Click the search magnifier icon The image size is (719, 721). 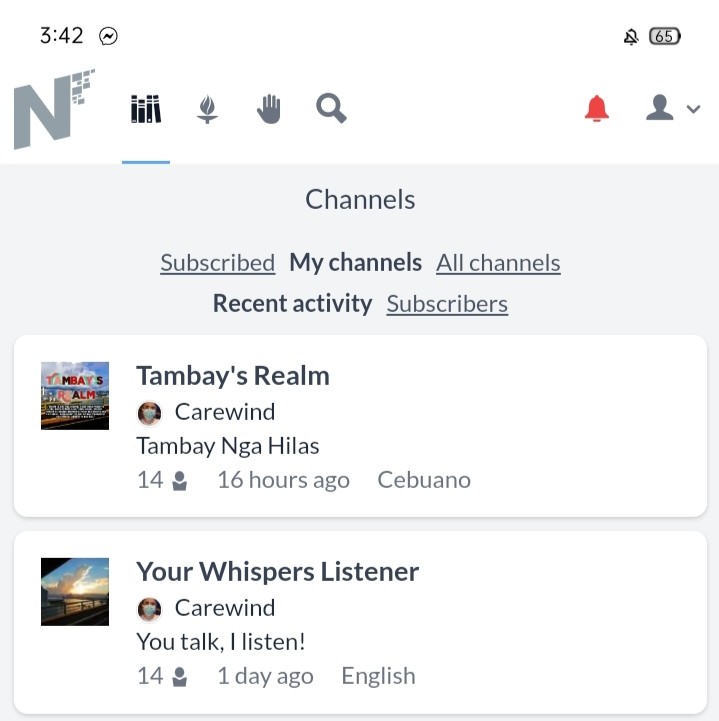click(331, 109)
